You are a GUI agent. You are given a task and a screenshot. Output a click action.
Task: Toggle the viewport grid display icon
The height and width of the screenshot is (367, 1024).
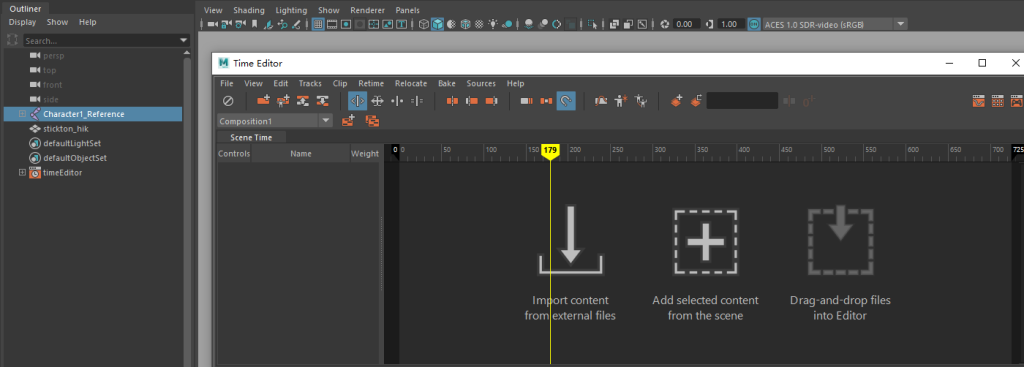click(318, 24)
